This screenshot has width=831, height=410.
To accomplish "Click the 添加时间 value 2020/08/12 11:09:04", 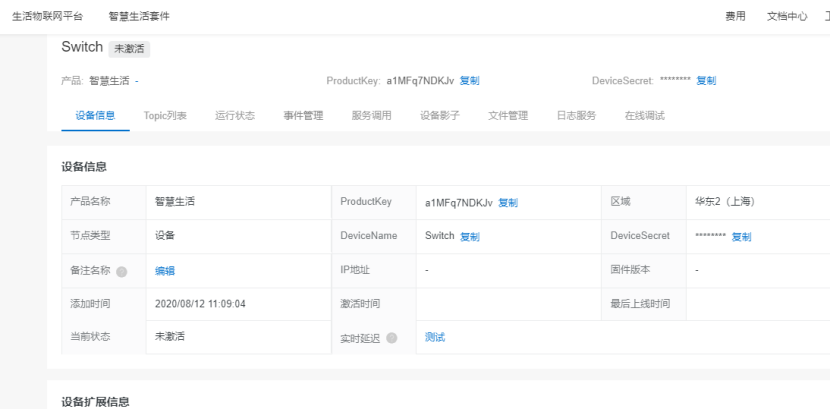I will [200, 304].
